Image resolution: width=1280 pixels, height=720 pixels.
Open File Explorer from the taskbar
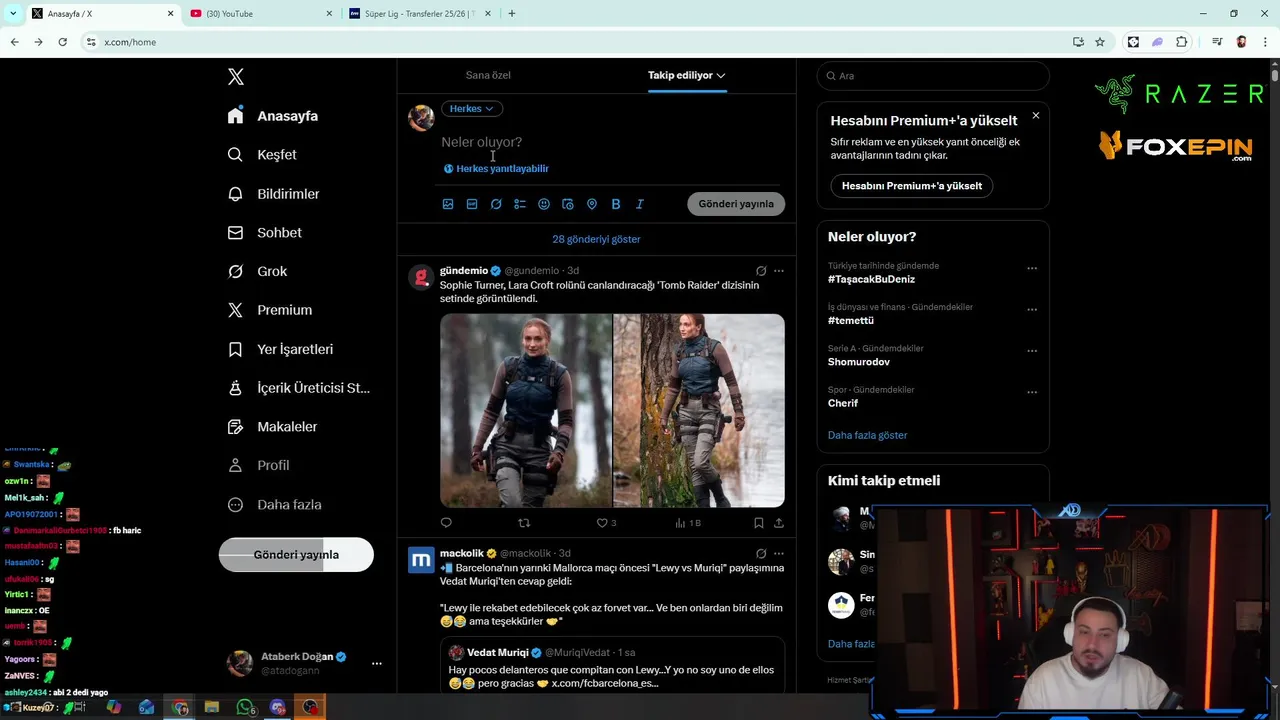(212, 707)
